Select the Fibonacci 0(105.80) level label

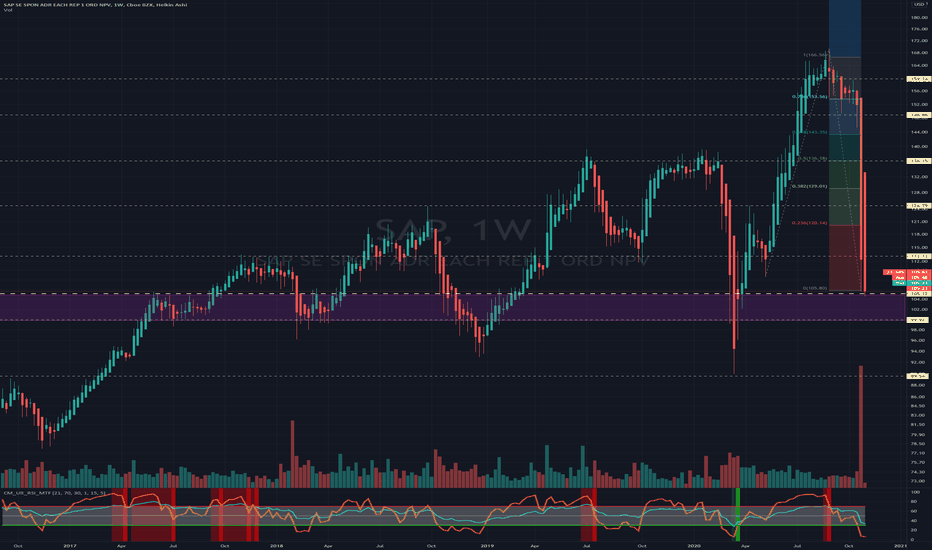pyautogui.click(x=815, y=288)
